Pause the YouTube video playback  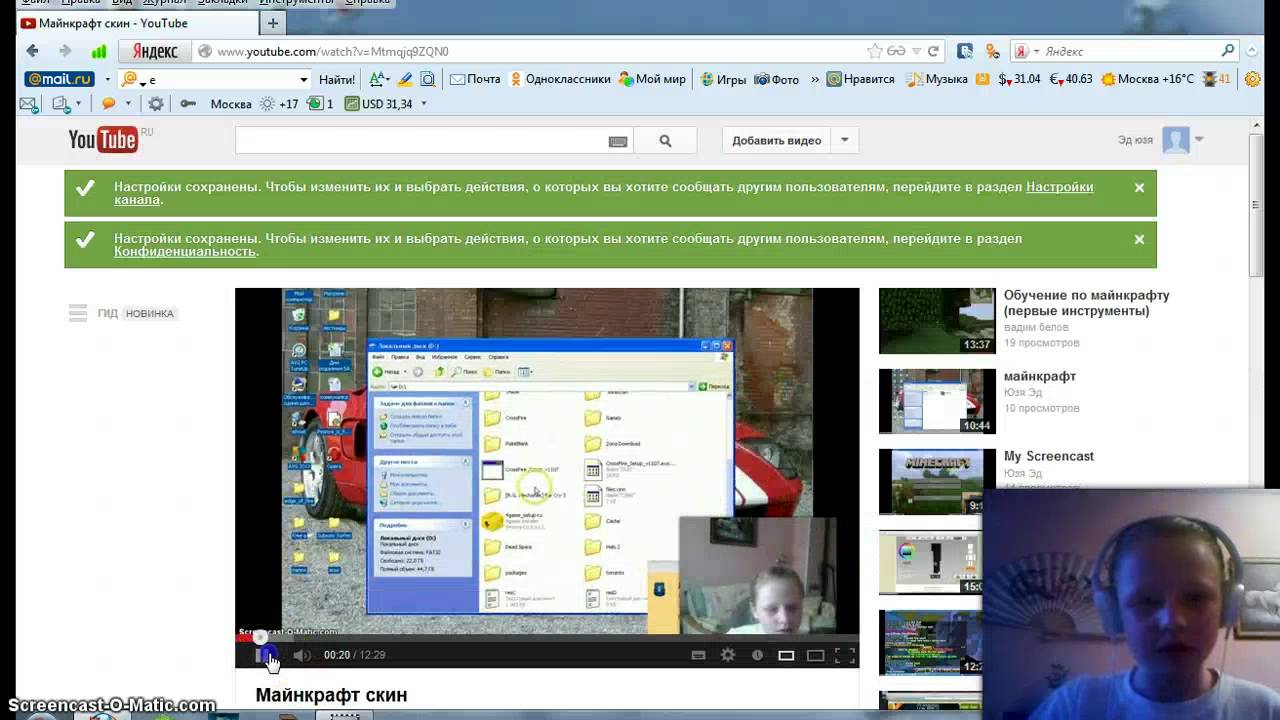point(265,655)
